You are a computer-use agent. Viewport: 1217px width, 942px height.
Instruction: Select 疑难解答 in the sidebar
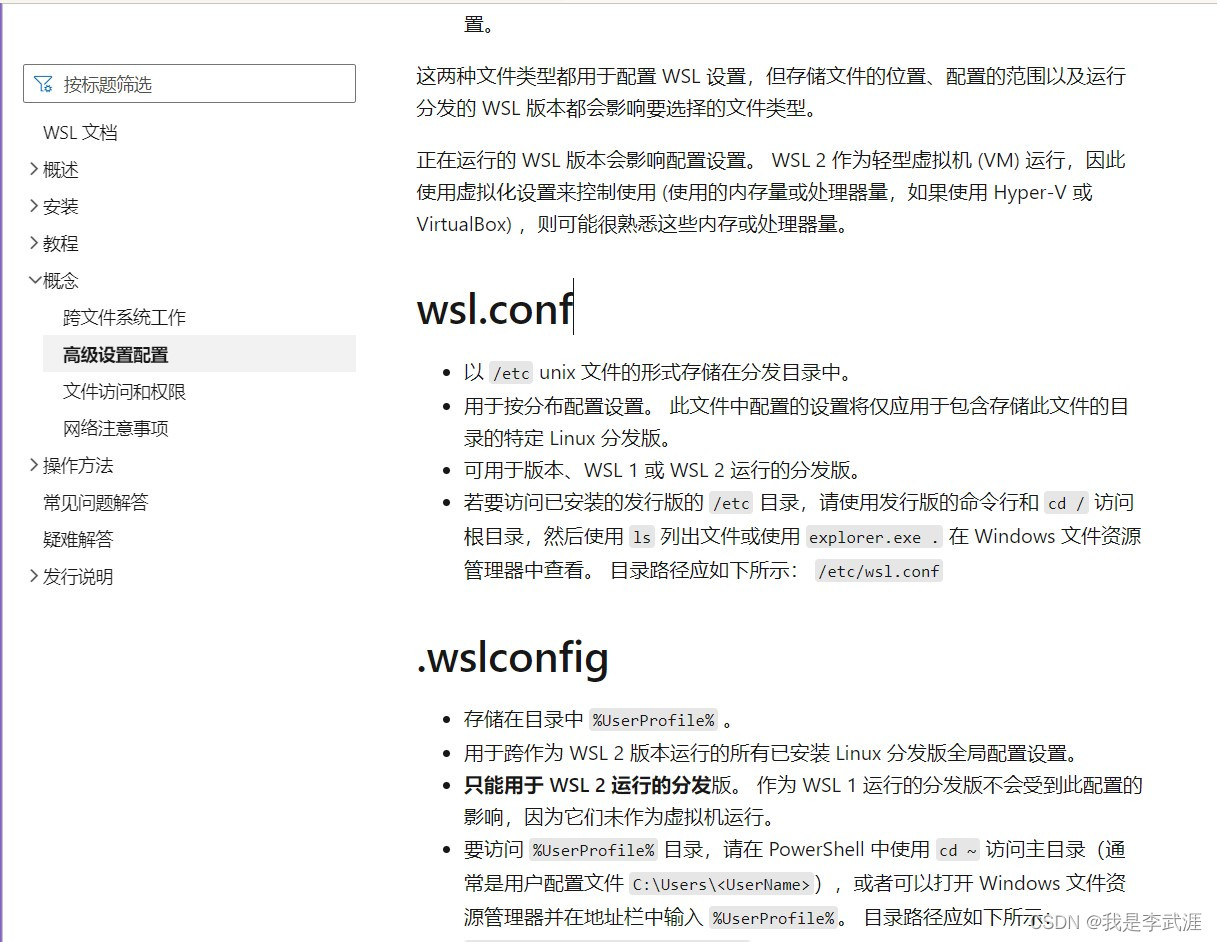point(78,539)
